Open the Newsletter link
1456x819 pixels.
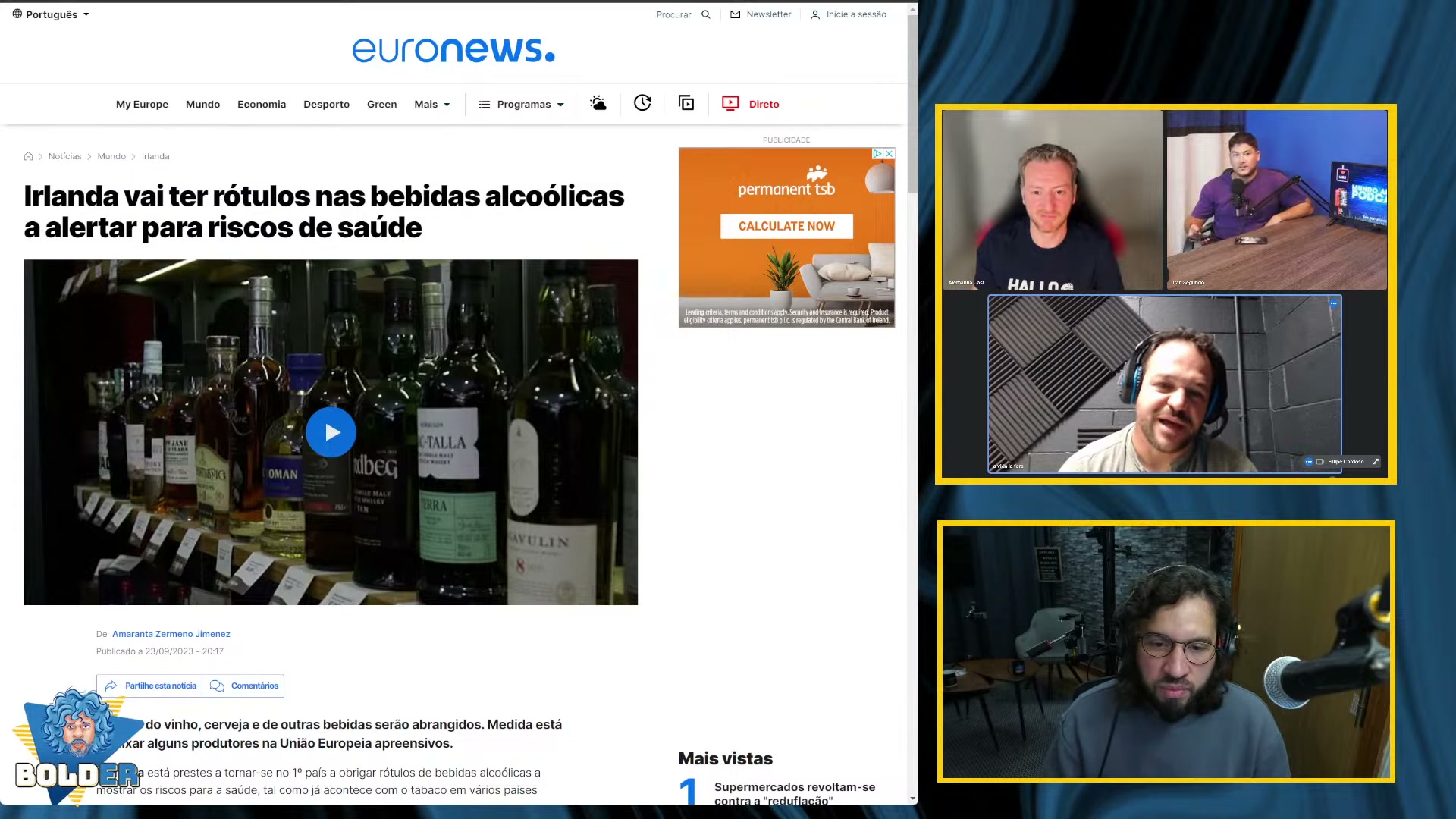click(x=768, y=14)
